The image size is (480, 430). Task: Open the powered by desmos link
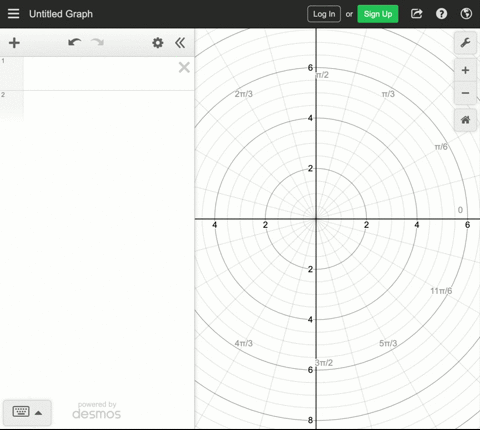click(97, 410)
